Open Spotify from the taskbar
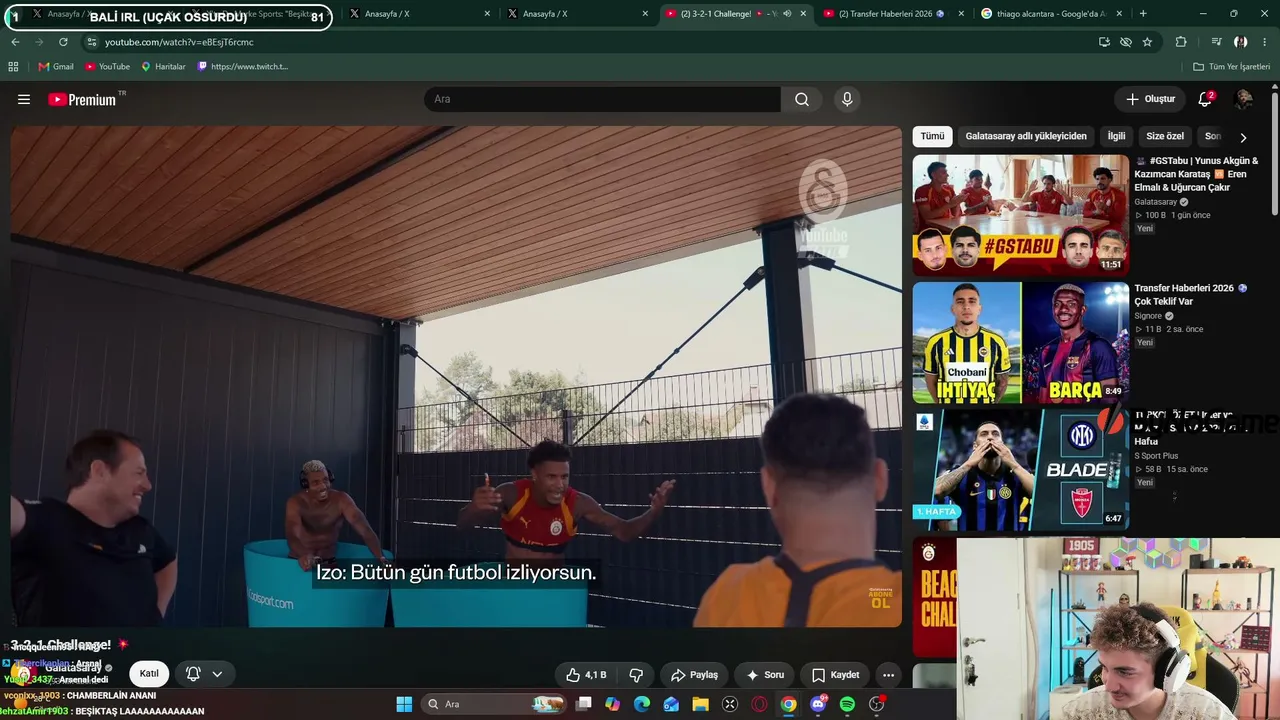 pyautogui.click(x=847, y=704)
